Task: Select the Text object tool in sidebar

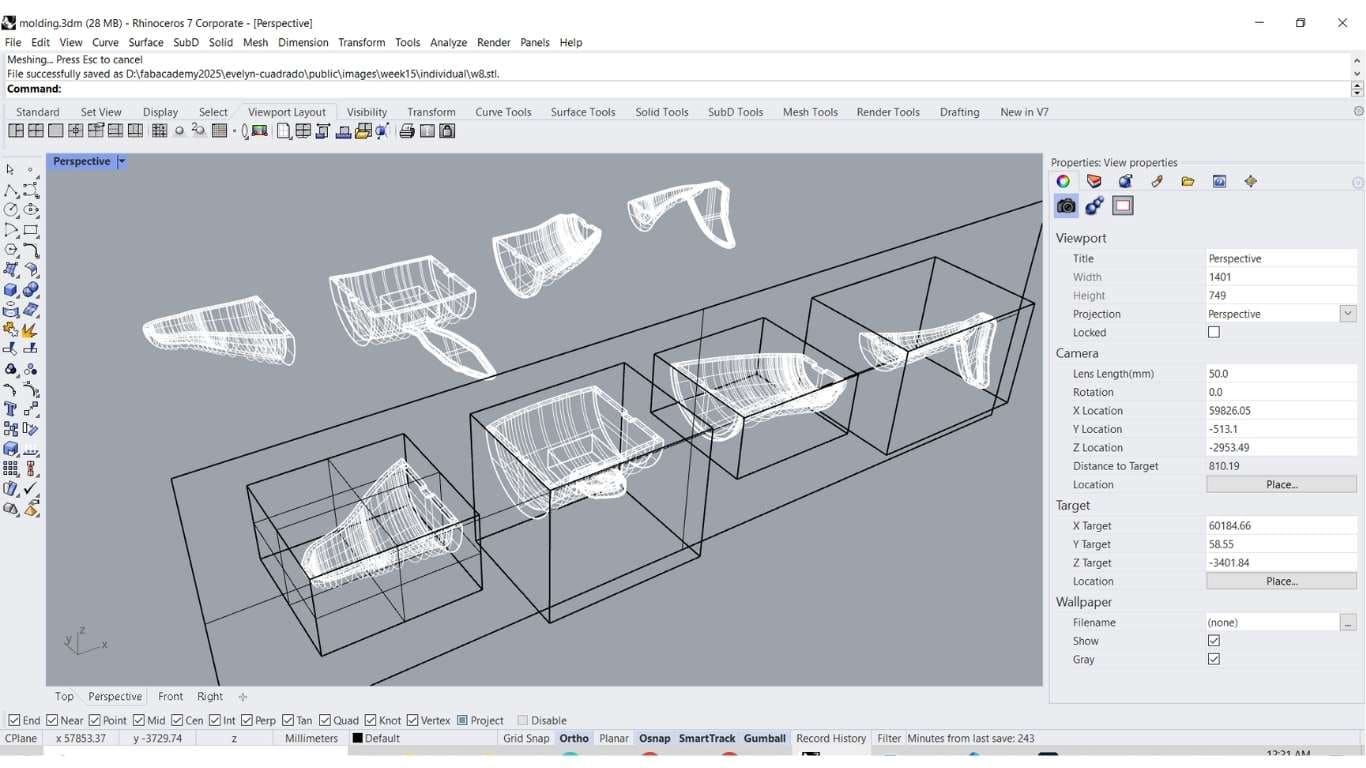Action: tap(10, 409)
